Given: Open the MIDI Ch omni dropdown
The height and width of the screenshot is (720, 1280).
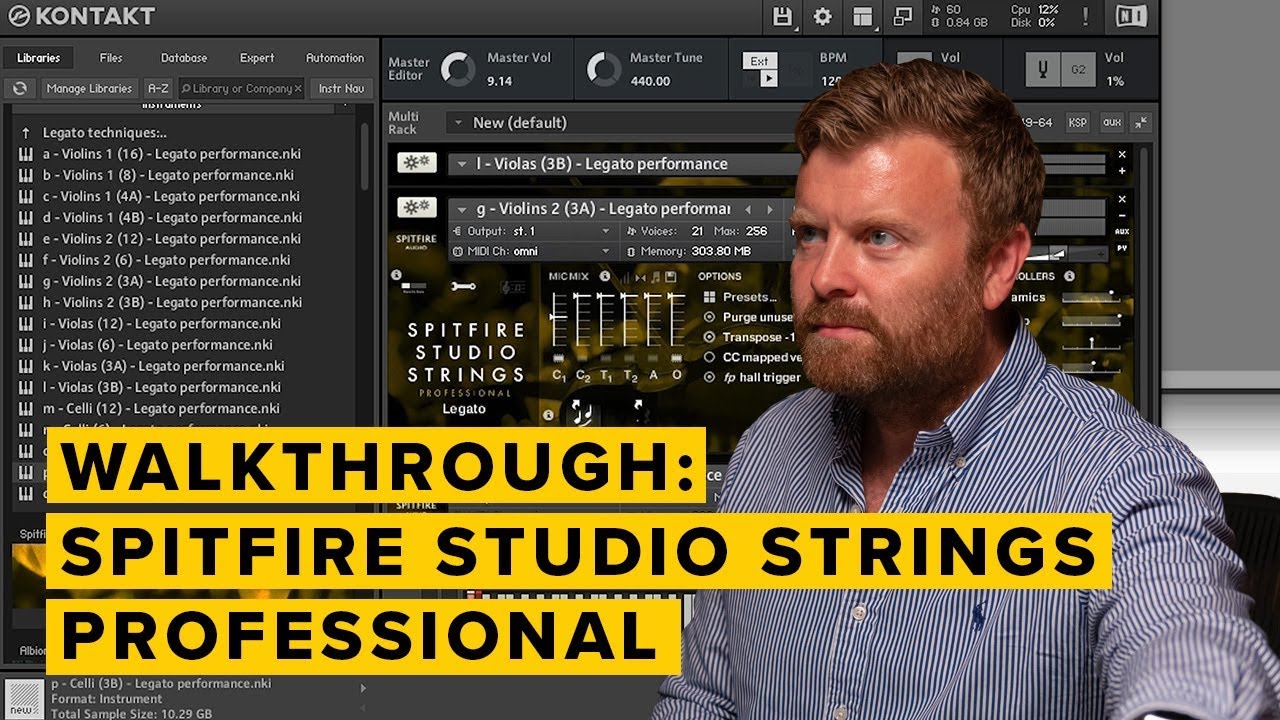Looking at the screenshot, I should [533, 251].
